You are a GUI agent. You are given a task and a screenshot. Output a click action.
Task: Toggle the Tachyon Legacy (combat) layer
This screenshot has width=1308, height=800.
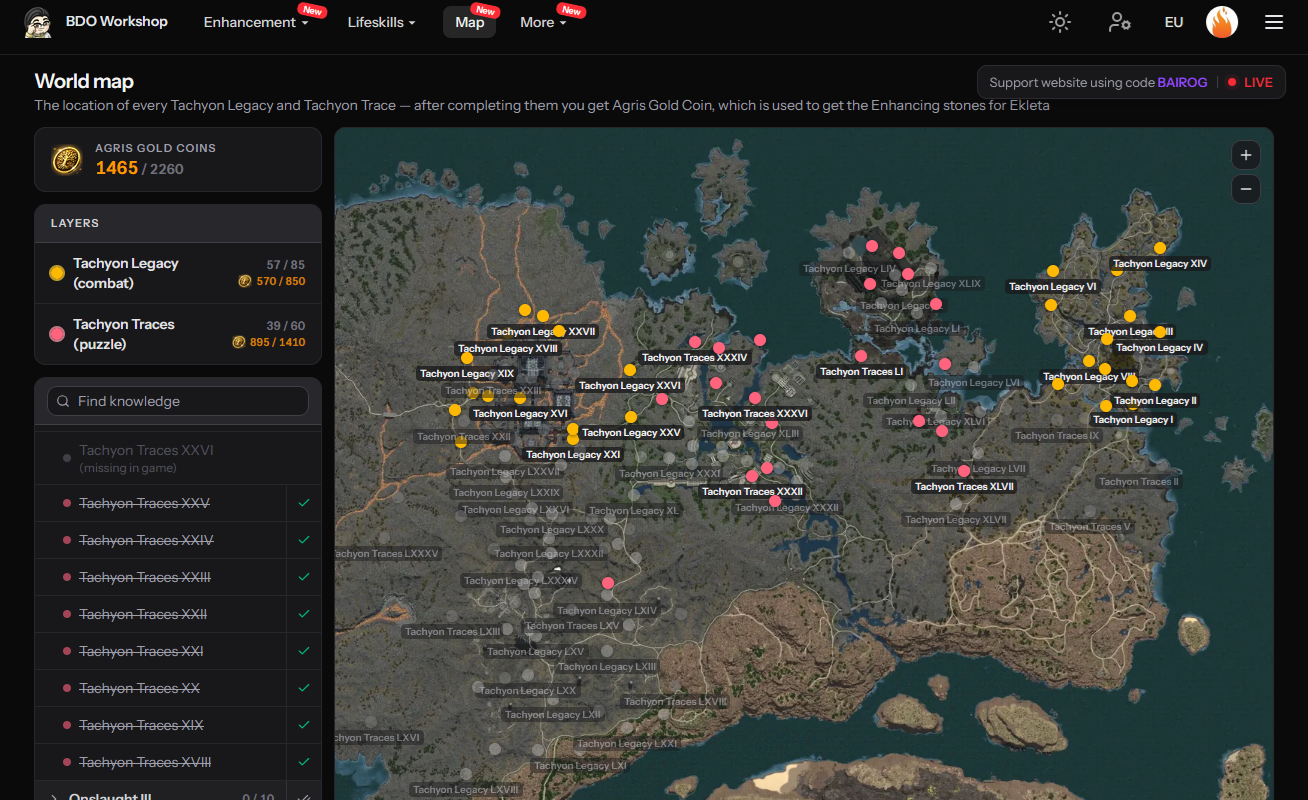(x=178, y=273)
